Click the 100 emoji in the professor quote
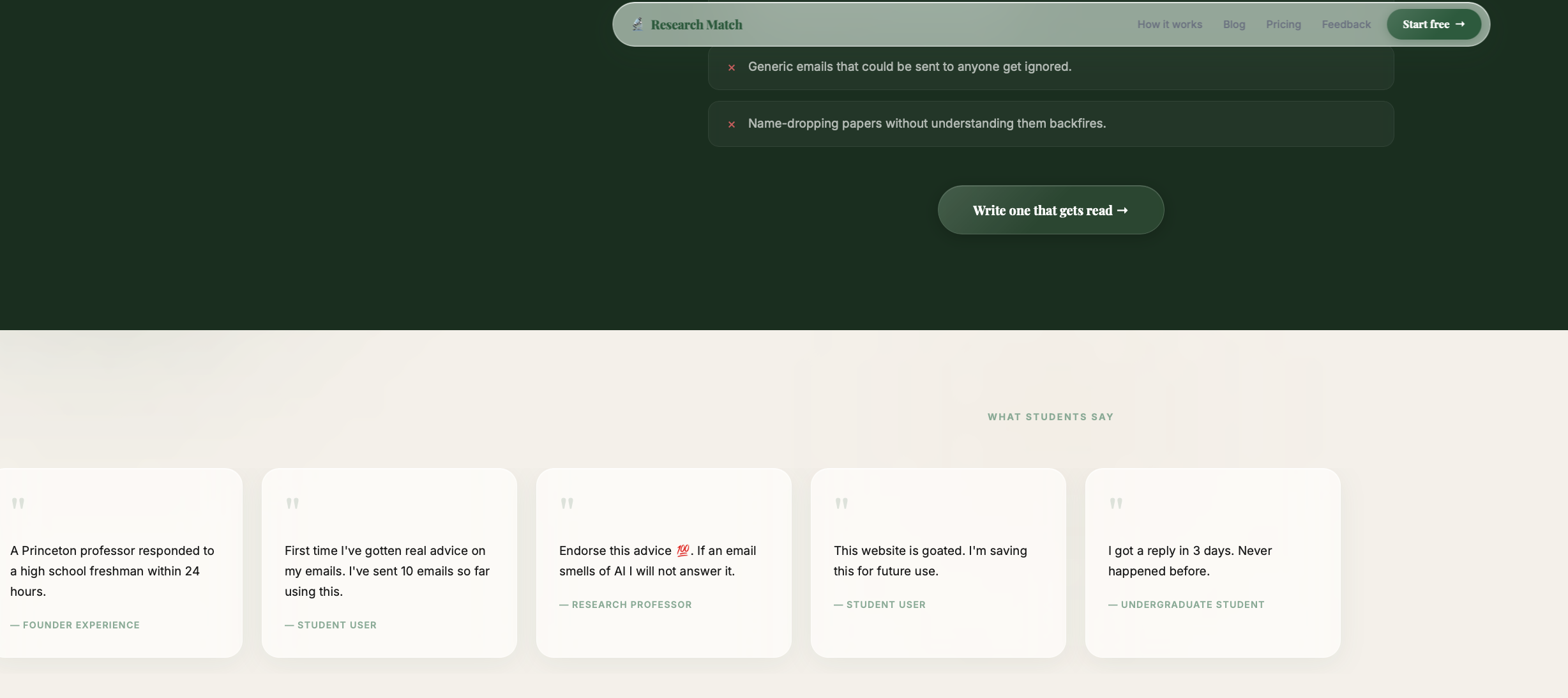The width and height of the screenshot is (1568, 698). pos(682,550)
